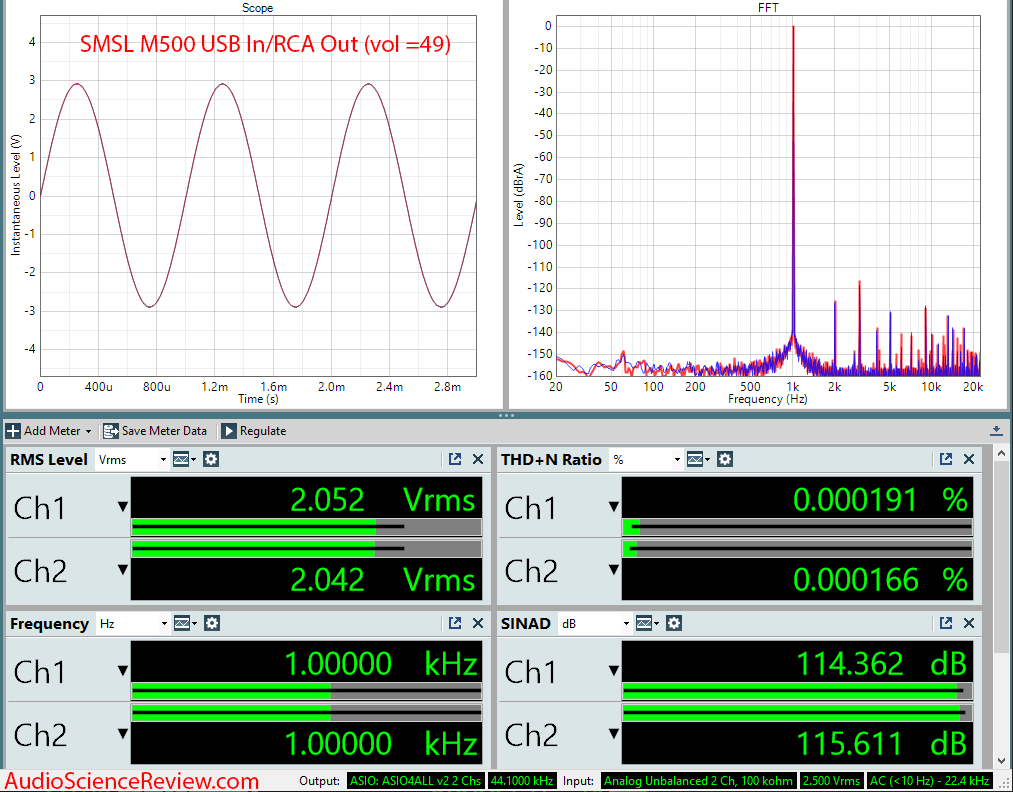The width and height of the screenshot is (1013, 792).
Task: Open SINAD graph view icon
Action: click(x=647, y=623)
